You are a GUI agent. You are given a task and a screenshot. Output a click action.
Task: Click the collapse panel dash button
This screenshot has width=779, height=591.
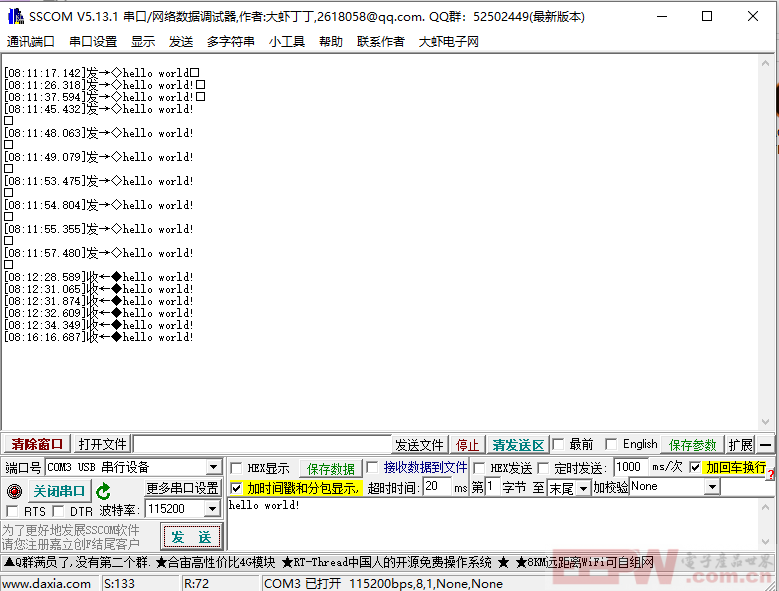pyautogui.click(x=766, y=445)
